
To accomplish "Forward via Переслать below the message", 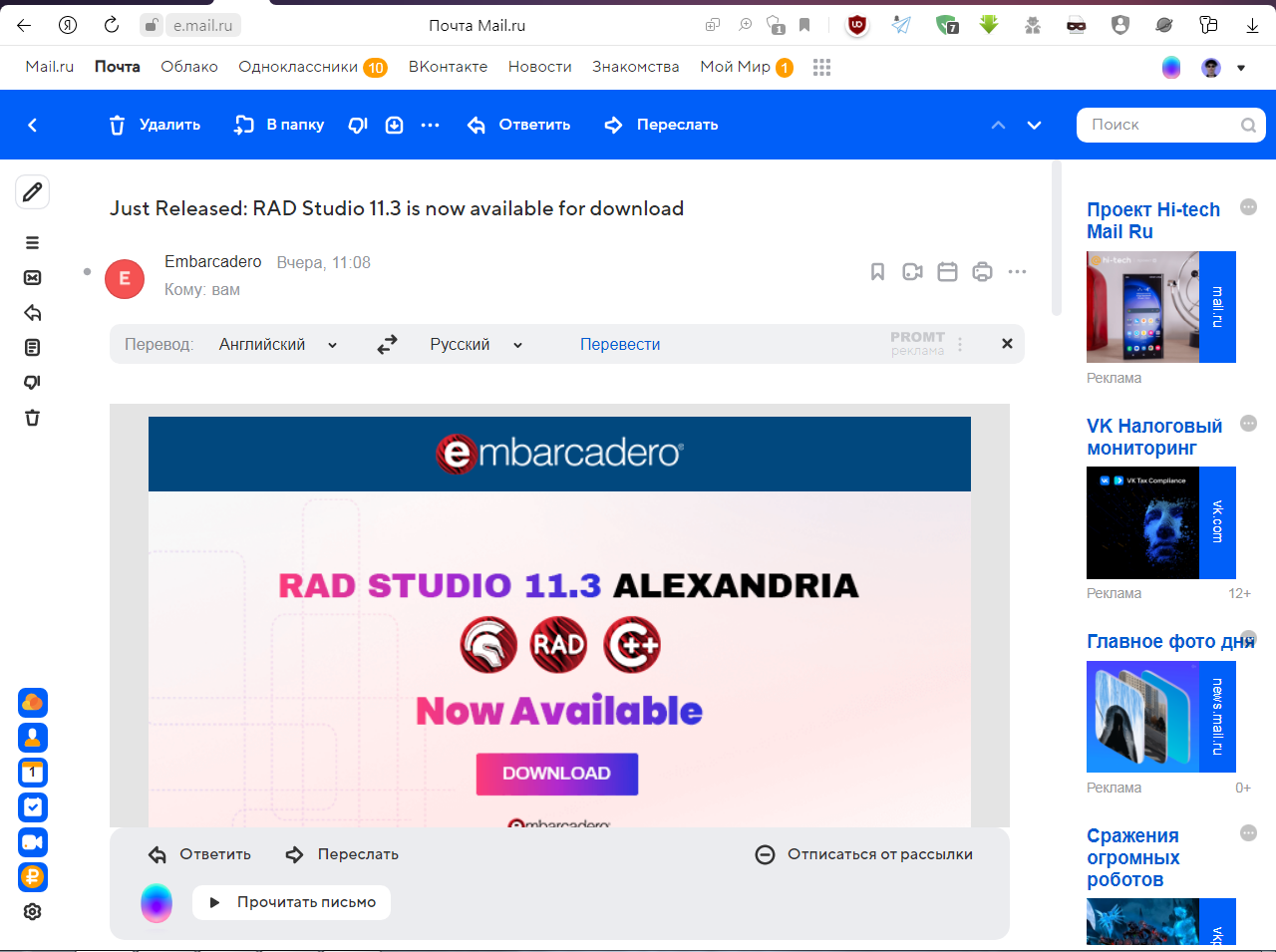I will coord(342,854).
